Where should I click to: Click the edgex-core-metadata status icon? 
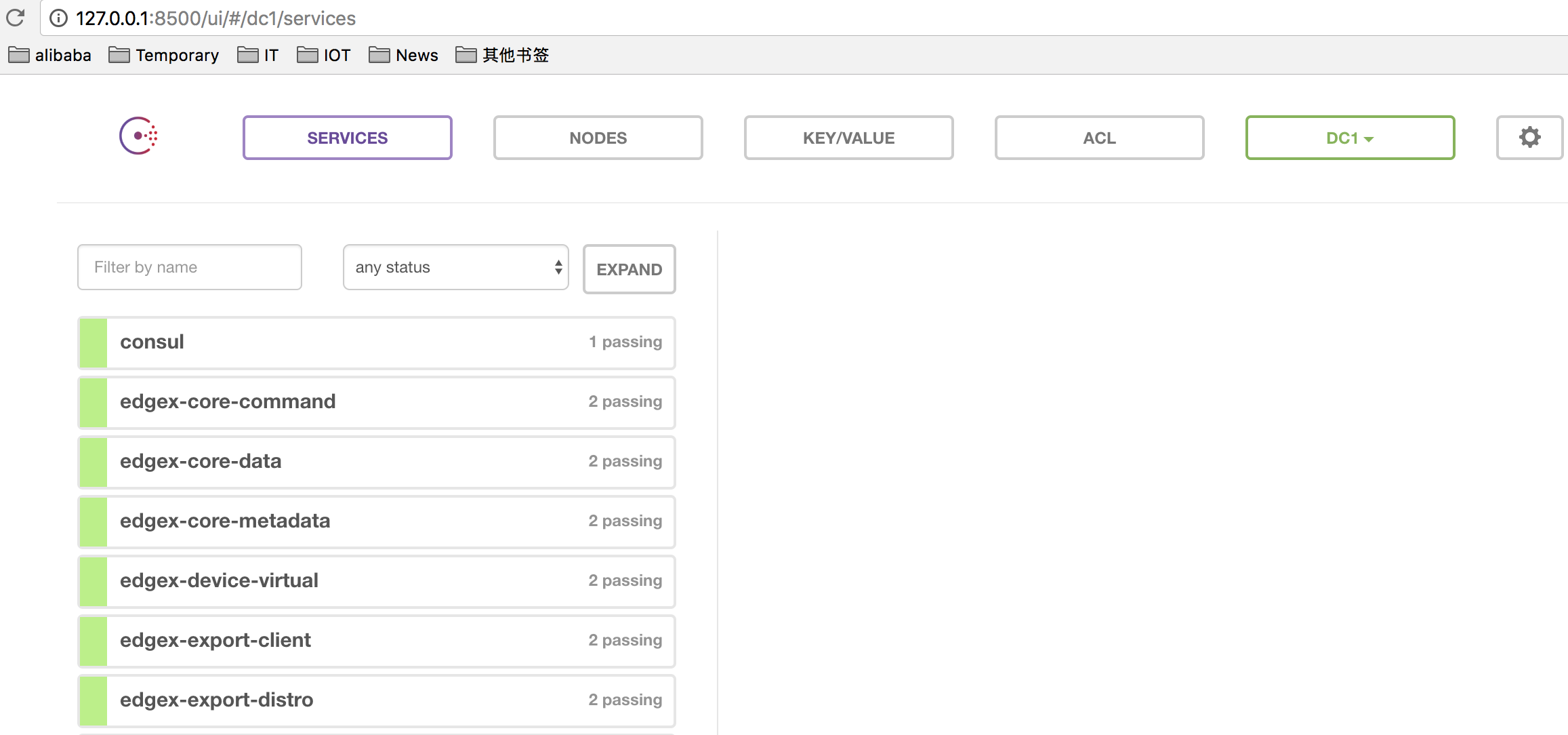click(92, 520)
